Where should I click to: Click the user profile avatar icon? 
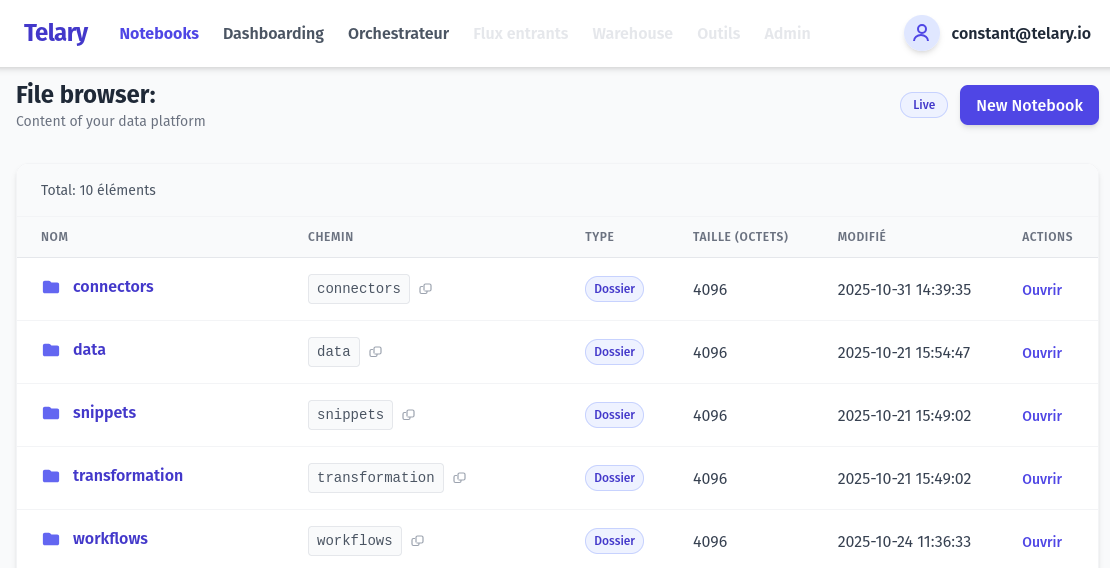(x=921, y=33)
